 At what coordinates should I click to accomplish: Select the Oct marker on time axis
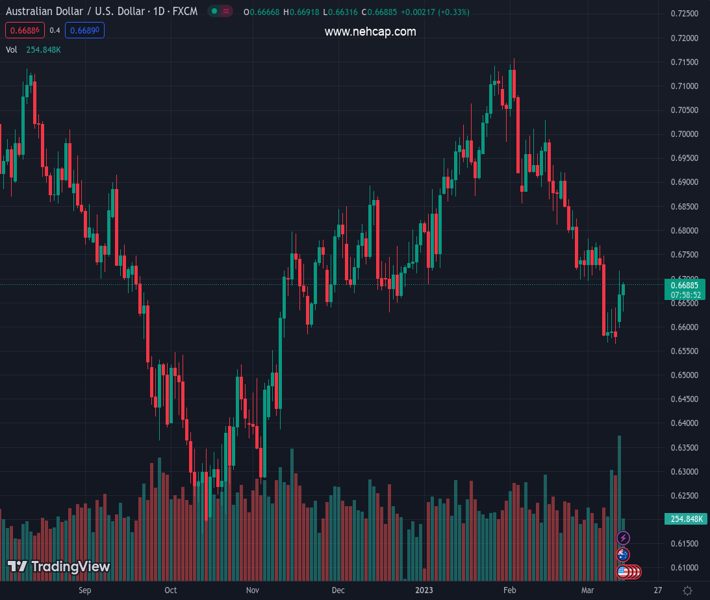point(170,591)
